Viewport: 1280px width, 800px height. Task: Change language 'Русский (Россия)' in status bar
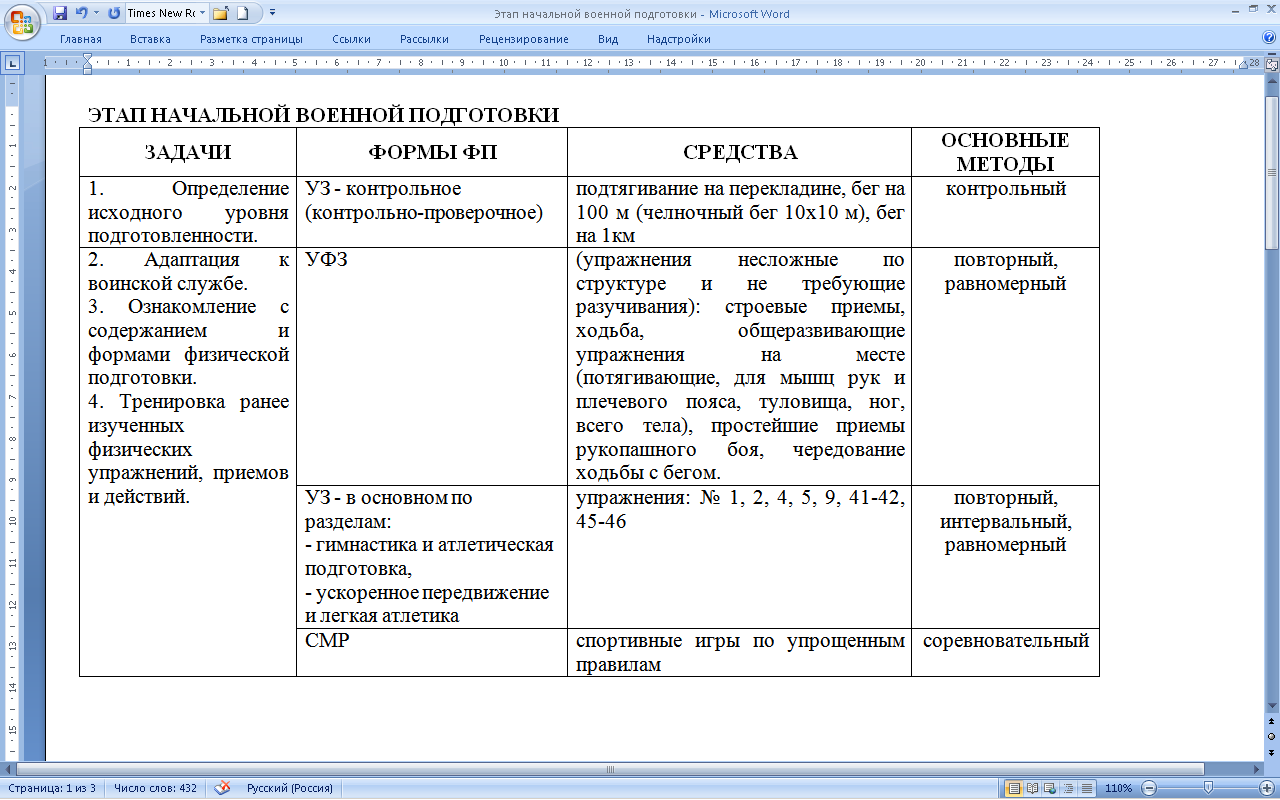290,788
